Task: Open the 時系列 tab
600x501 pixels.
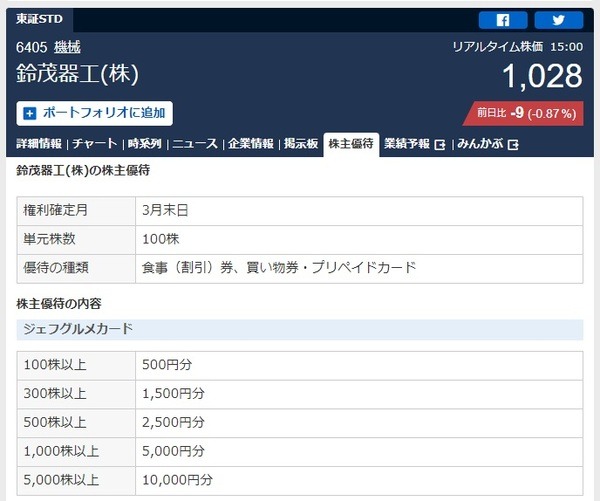Action: click(145, 144)
